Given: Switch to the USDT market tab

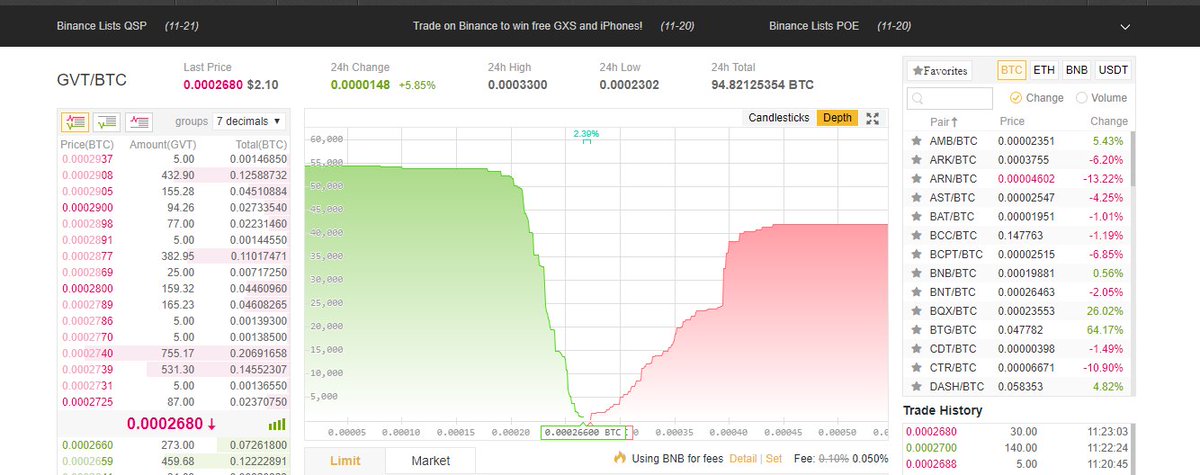Looking at the screenshot, I should click(x=1113, y=70).
